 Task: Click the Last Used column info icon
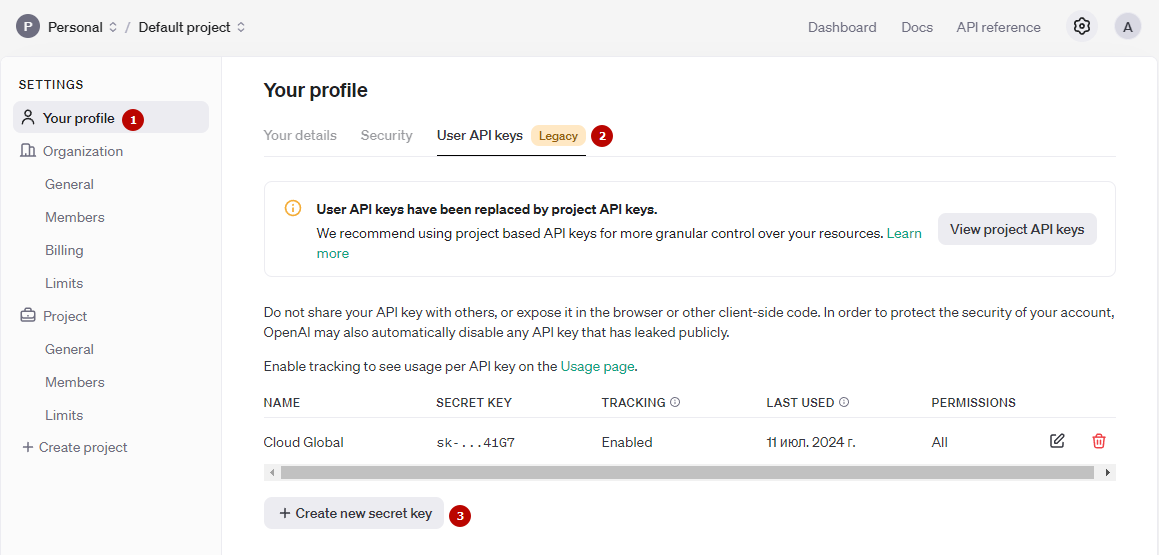pos(844,403)
